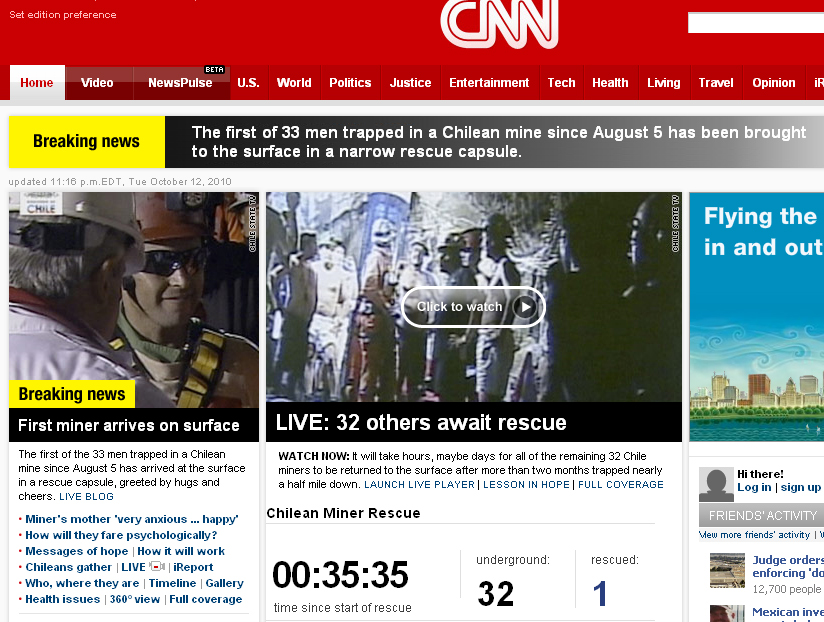Open the Judge orders story thumbnail

click(727, 570)
